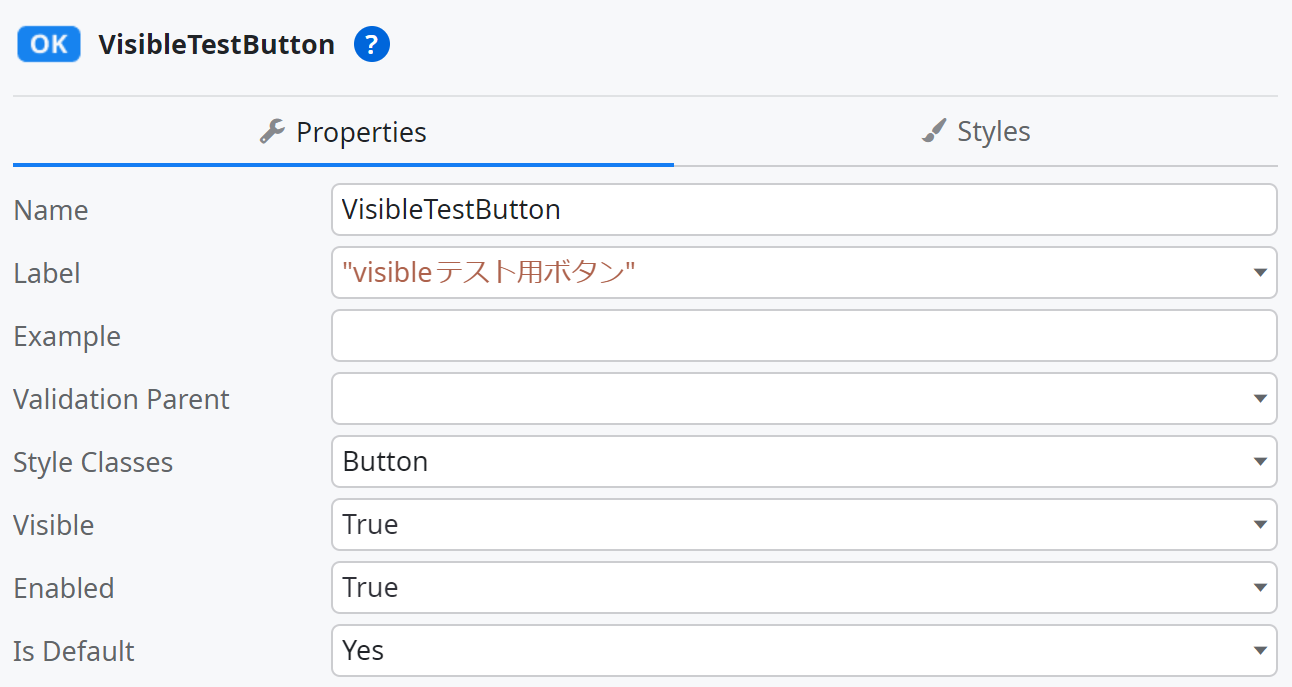Viewport: 1292px width, 687px height.
Task: Click the blue help question mark icon
Action: click(372, 45)
